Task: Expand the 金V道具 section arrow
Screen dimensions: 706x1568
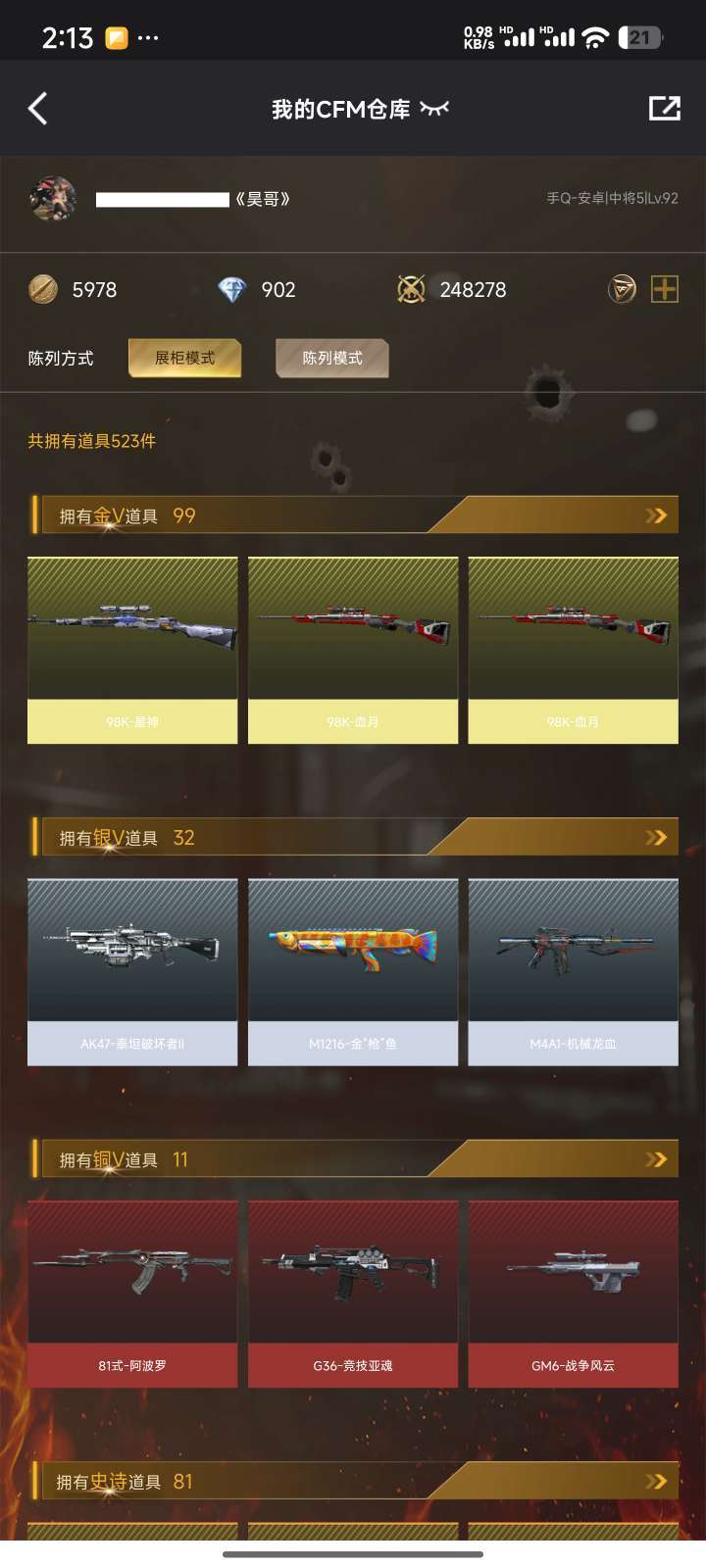Action: (656, 515)
